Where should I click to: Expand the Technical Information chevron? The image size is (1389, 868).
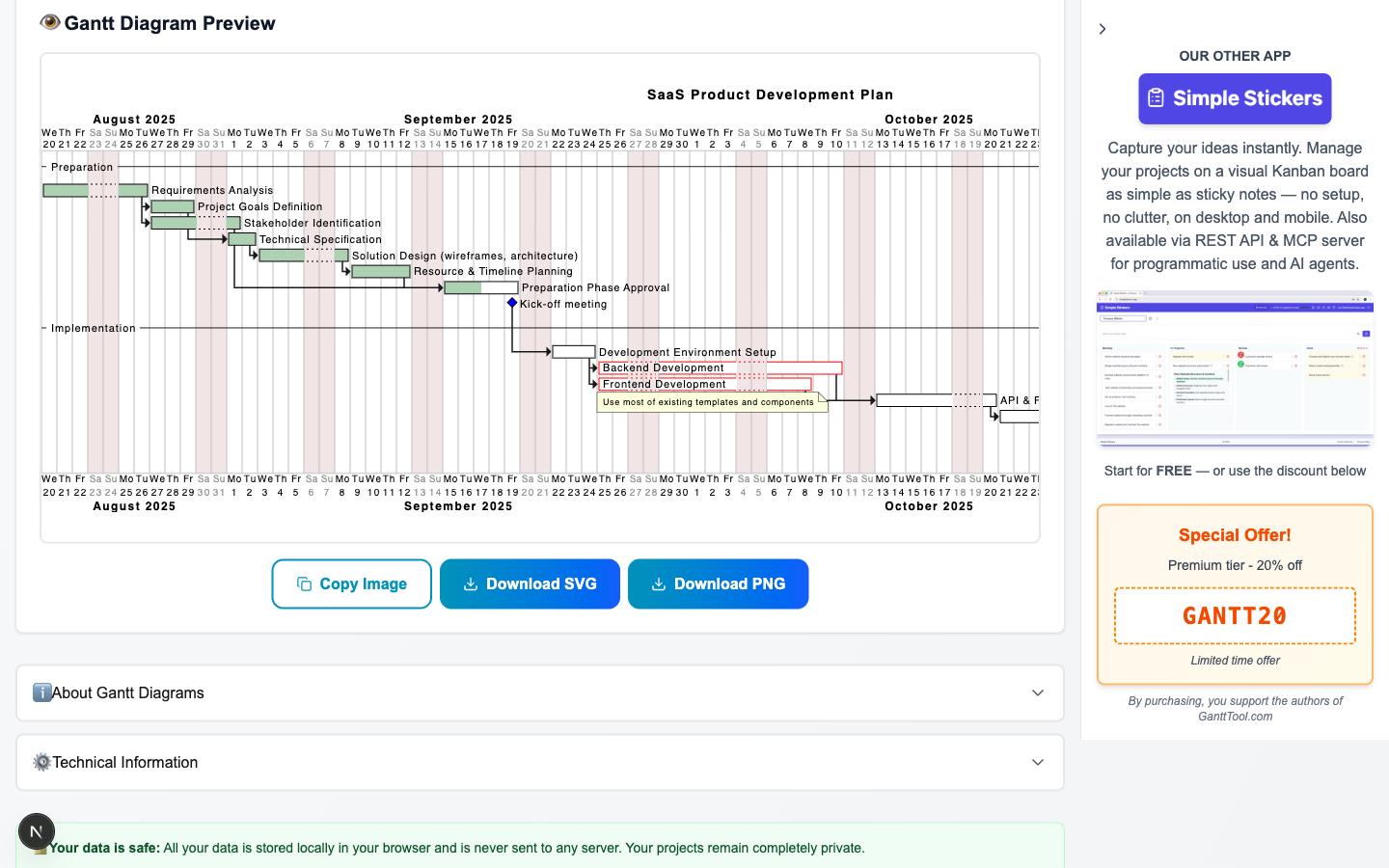tap(1038, 762)
